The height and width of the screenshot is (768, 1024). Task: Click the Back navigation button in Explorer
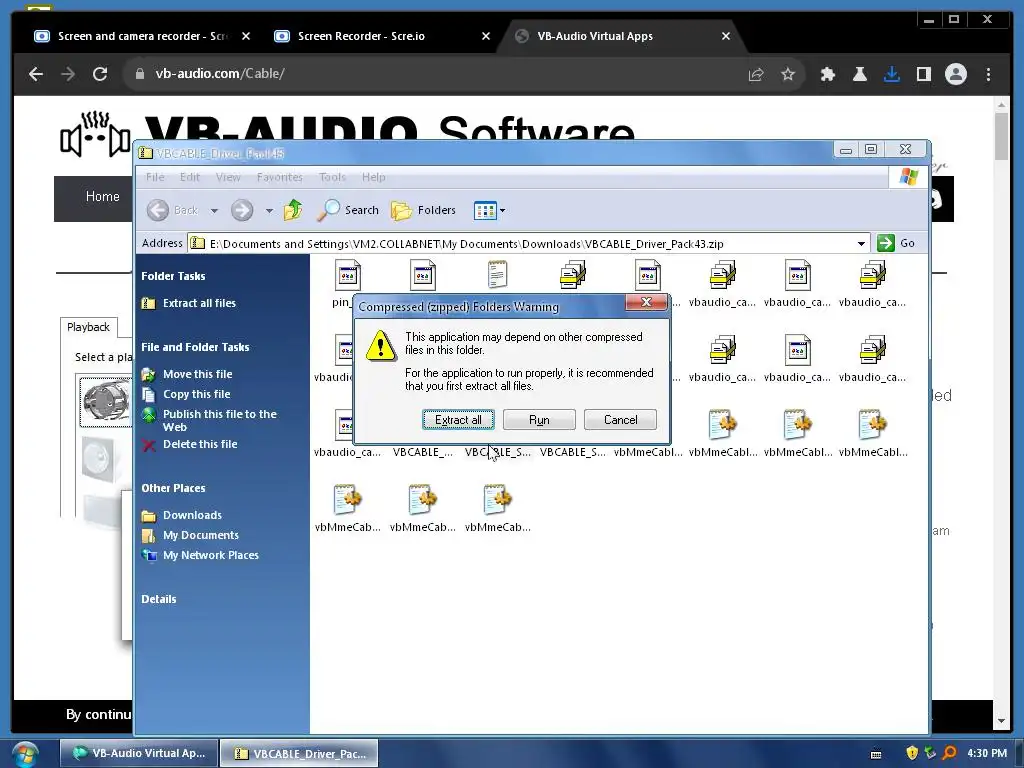coord(172,210)
